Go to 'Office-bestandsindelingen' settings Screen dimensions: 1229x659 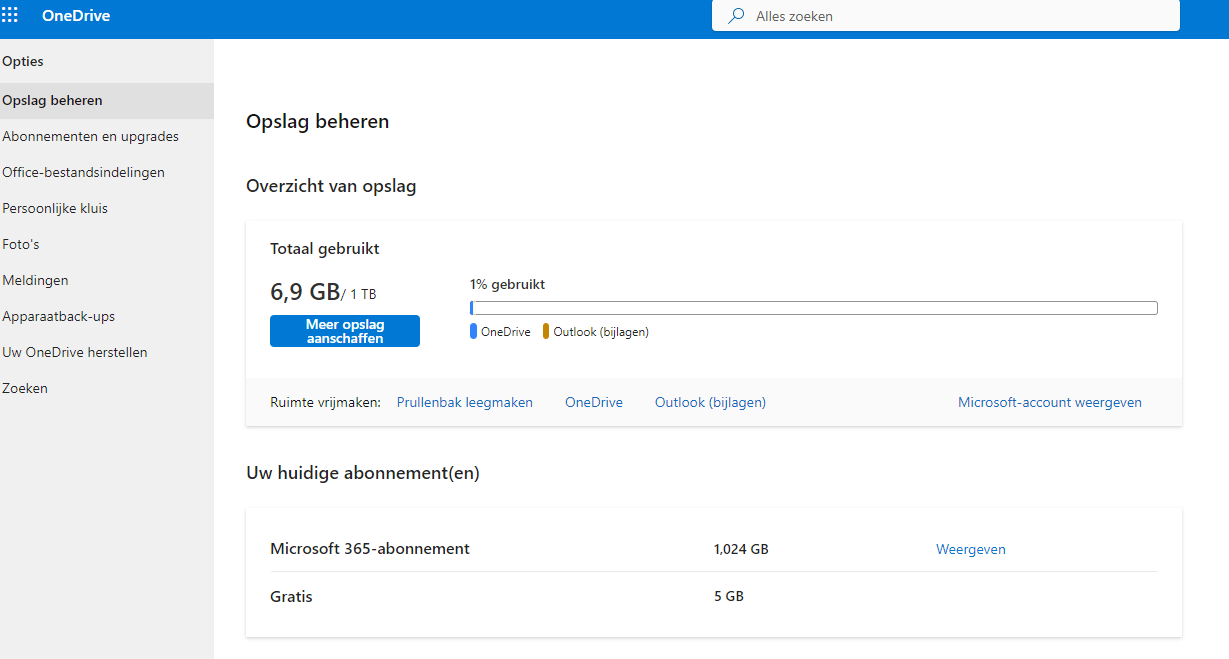[107, 172]
